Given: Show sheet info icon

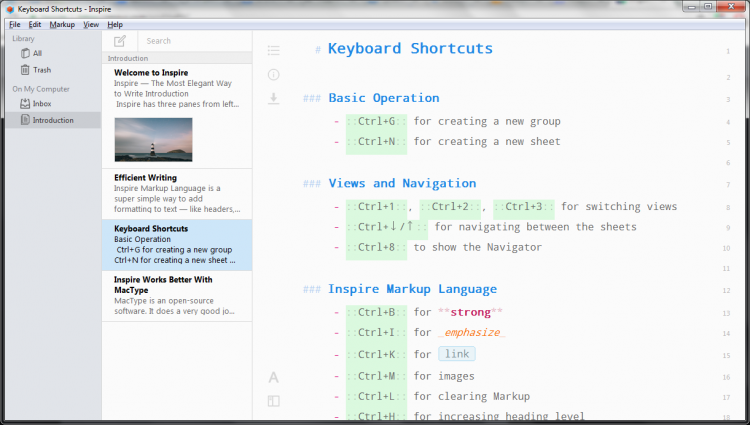Looking at the screenshot, I should 274,75.
